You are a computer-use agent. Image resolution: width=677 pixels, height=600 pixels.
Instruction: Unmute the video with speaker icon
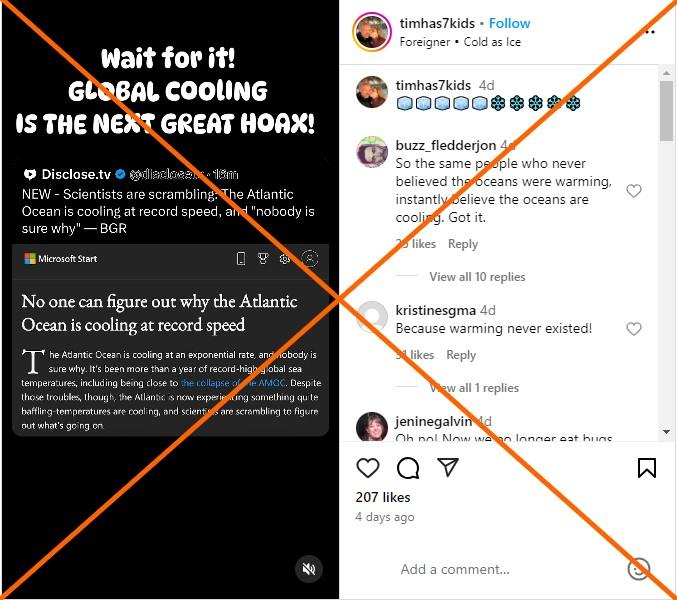(309, 569)
